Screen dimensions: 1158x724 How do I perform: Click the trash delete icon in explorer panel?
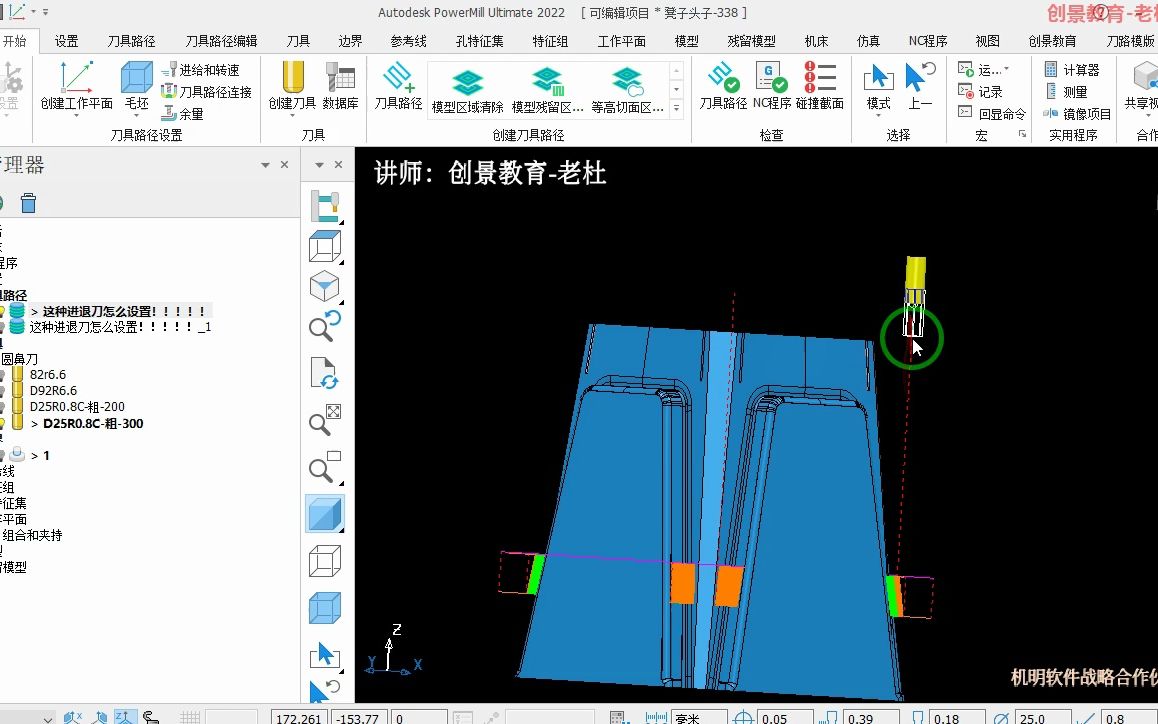(28, 202)
